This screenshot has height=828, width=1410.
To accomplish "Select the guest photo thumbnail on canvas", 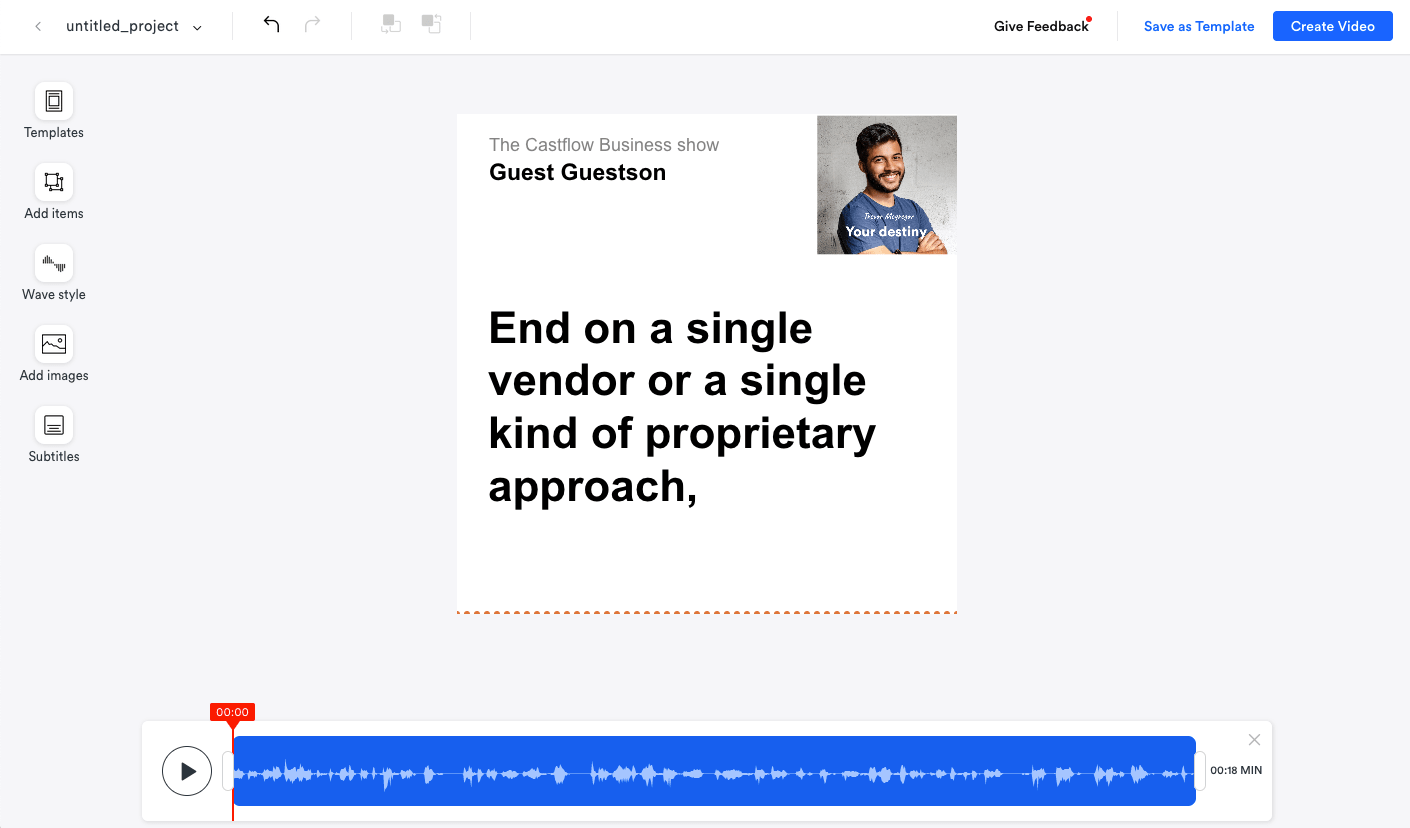I will point(886,185).
